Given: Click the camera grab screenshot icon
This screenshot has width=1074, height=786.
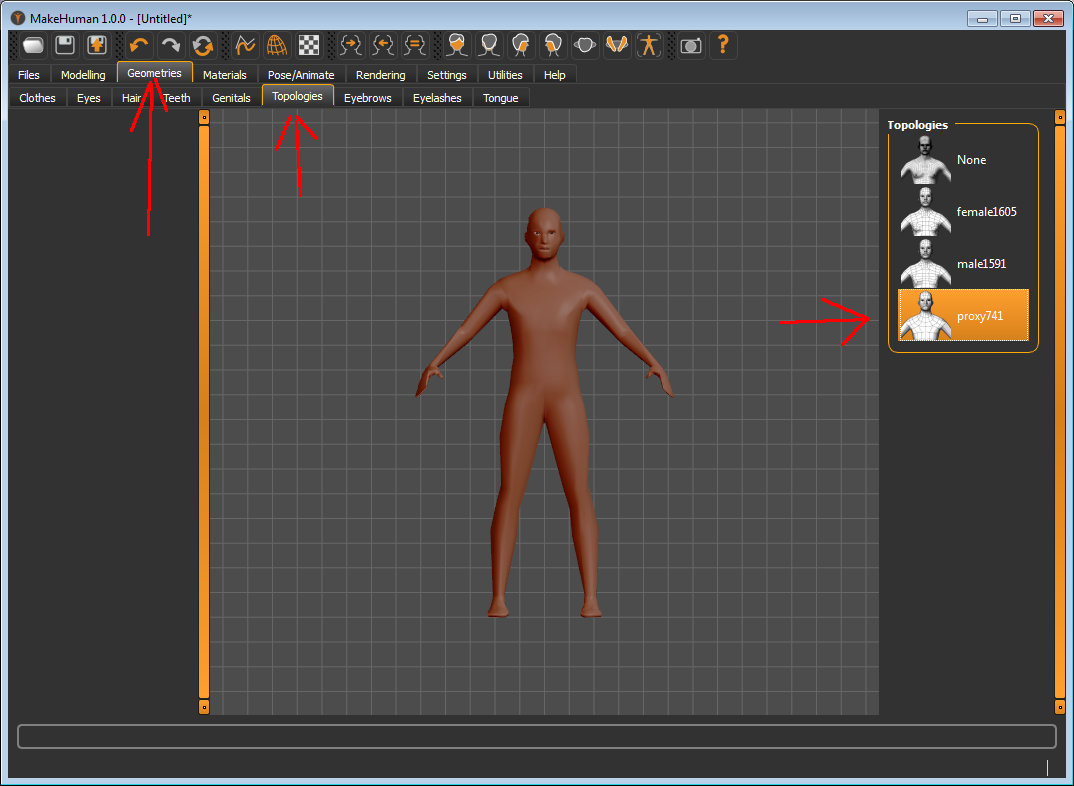Looking at the screenshot, I should coord(690,45).
